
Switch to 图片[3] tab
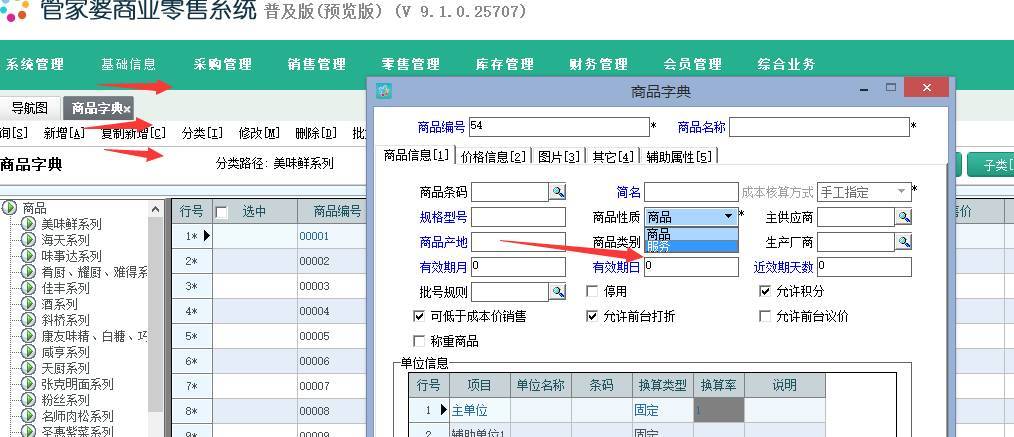pos(558,156)
